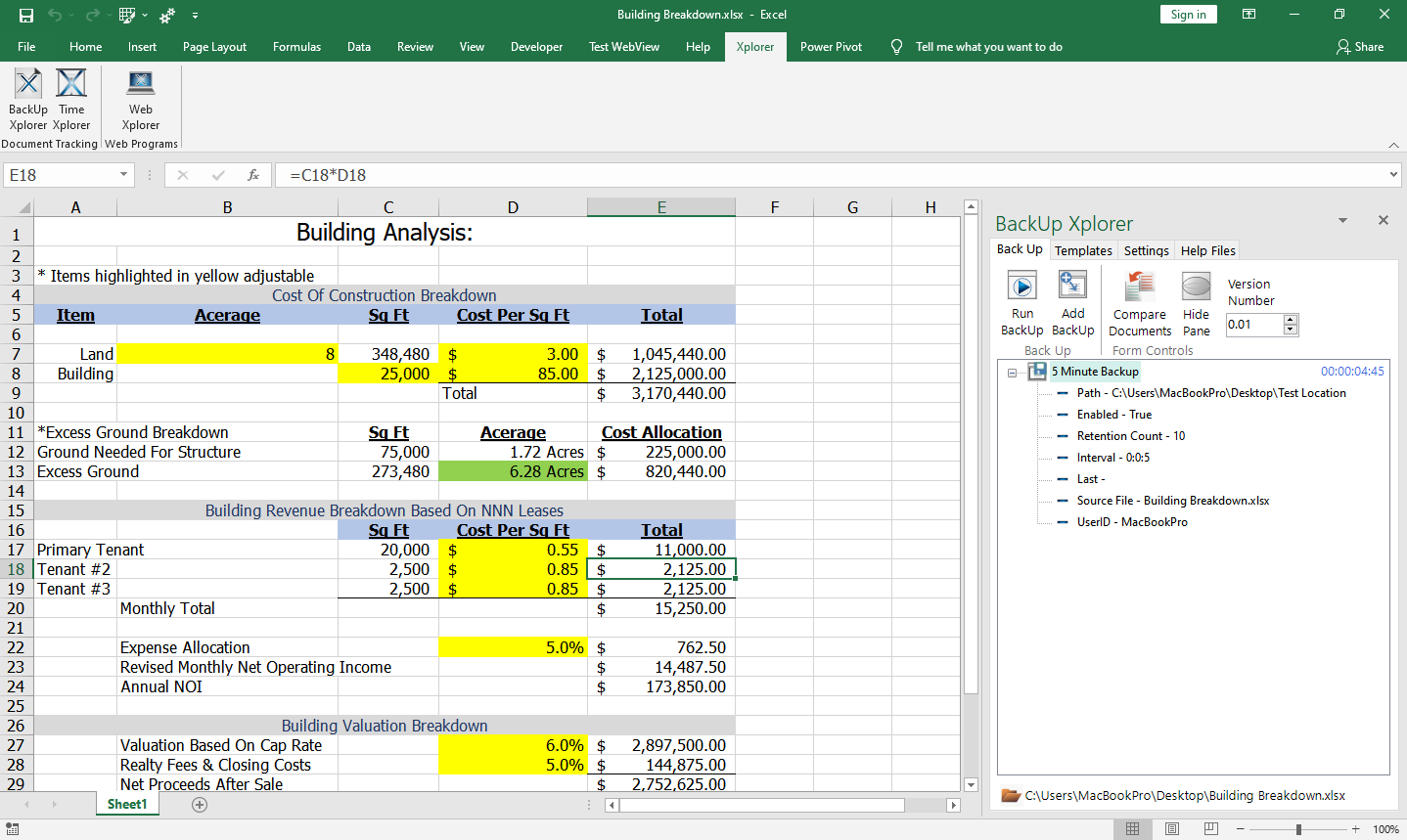The image size is (1407, 840).
Task: Open Customize Quick Access Toolbar menu
Action: (195, 14)
